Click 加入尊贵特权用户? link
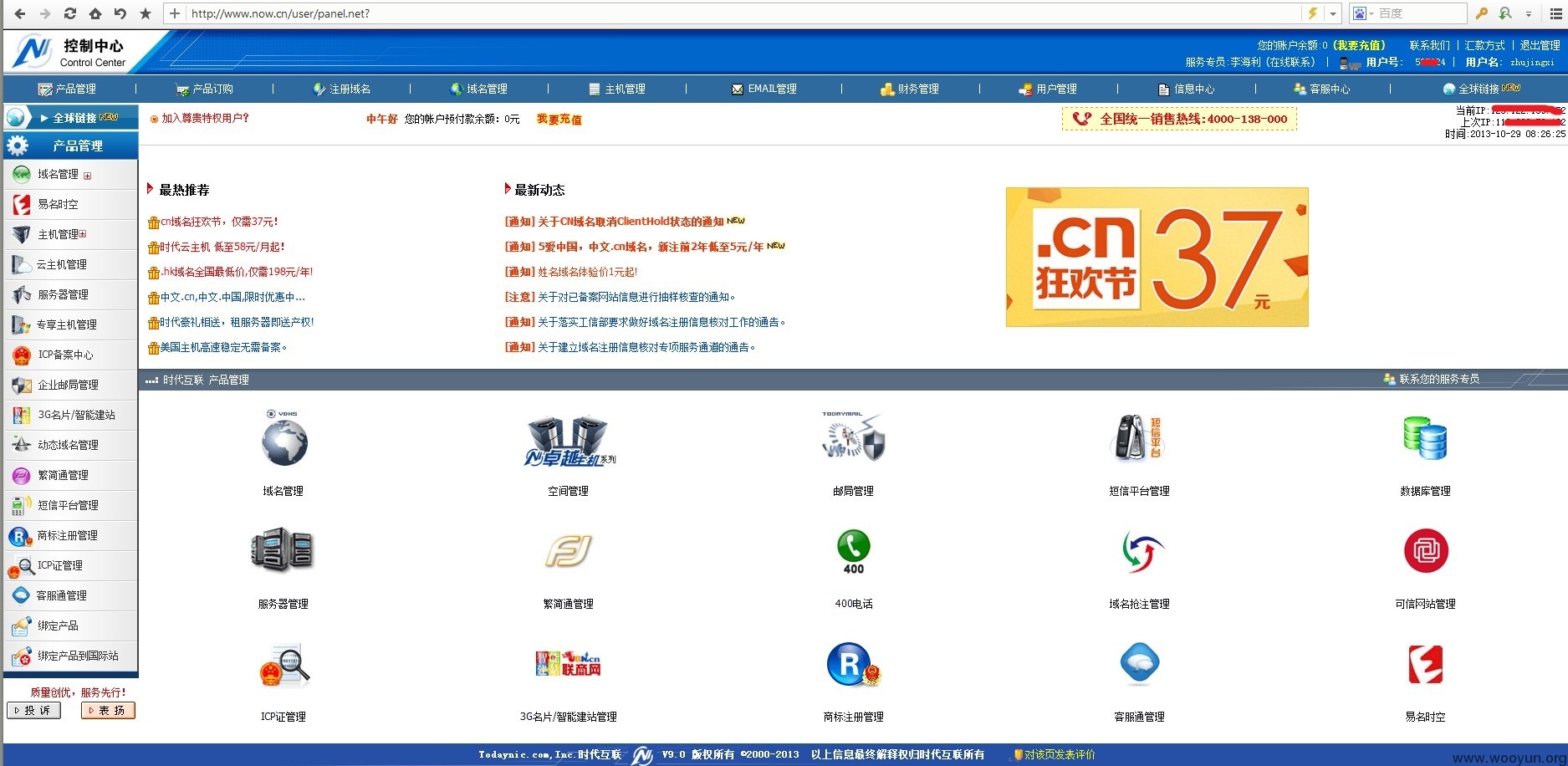The image size is (1568, 766). (x=206, y=118)
